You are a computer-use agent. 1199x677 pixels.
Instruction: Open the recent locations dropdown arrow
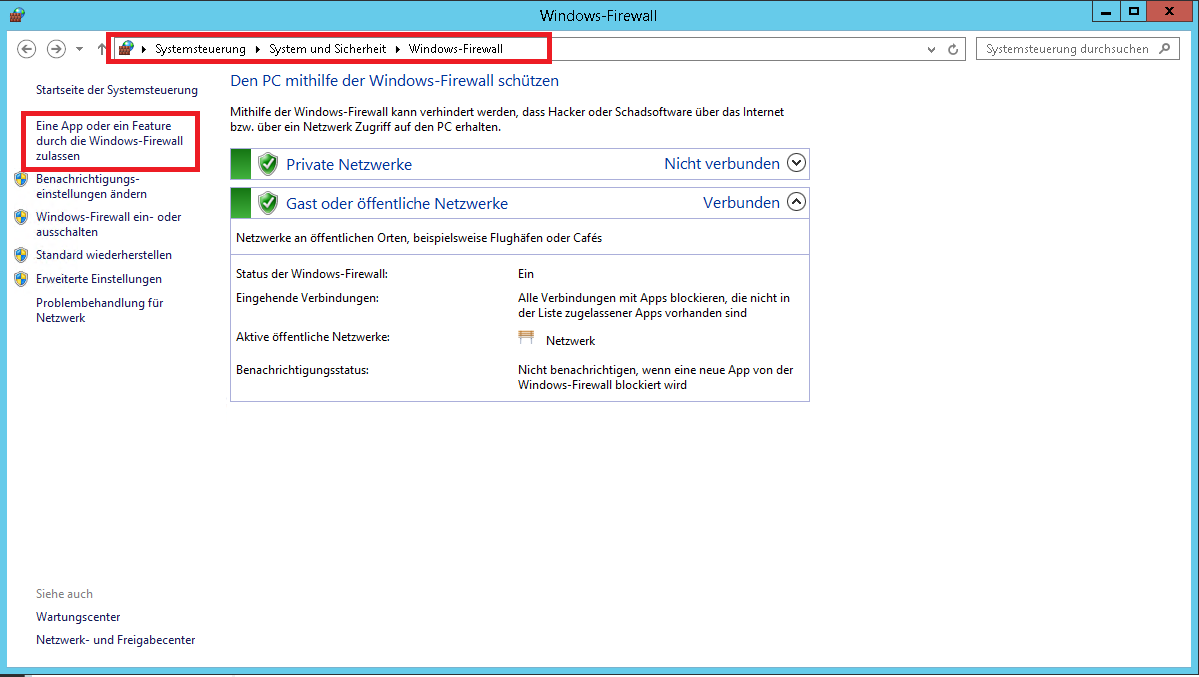[80, 49]
